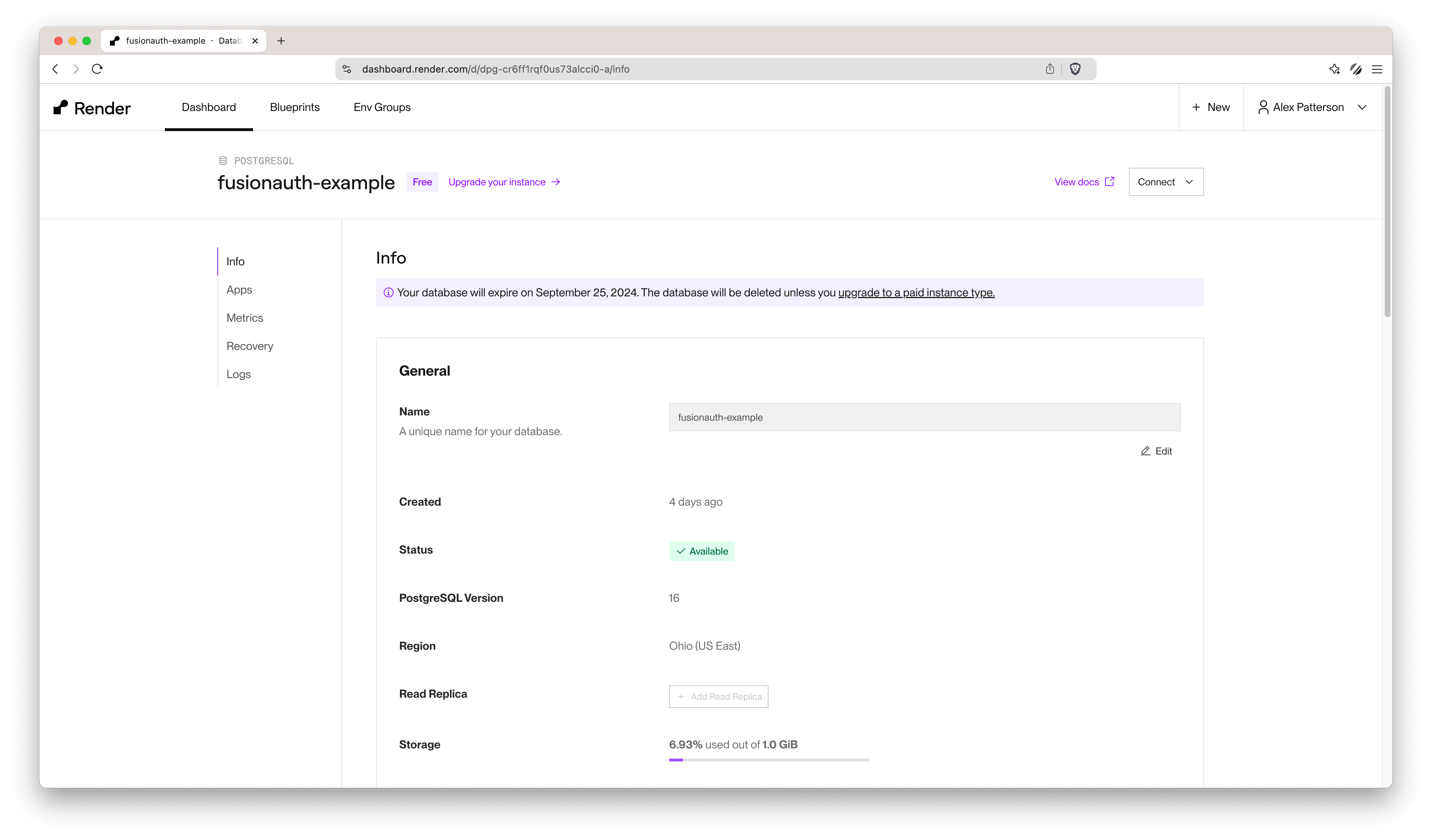Click upgrade to a paid instance type link
Viewport: 1432px width, 840px height.
coord(916,293)
